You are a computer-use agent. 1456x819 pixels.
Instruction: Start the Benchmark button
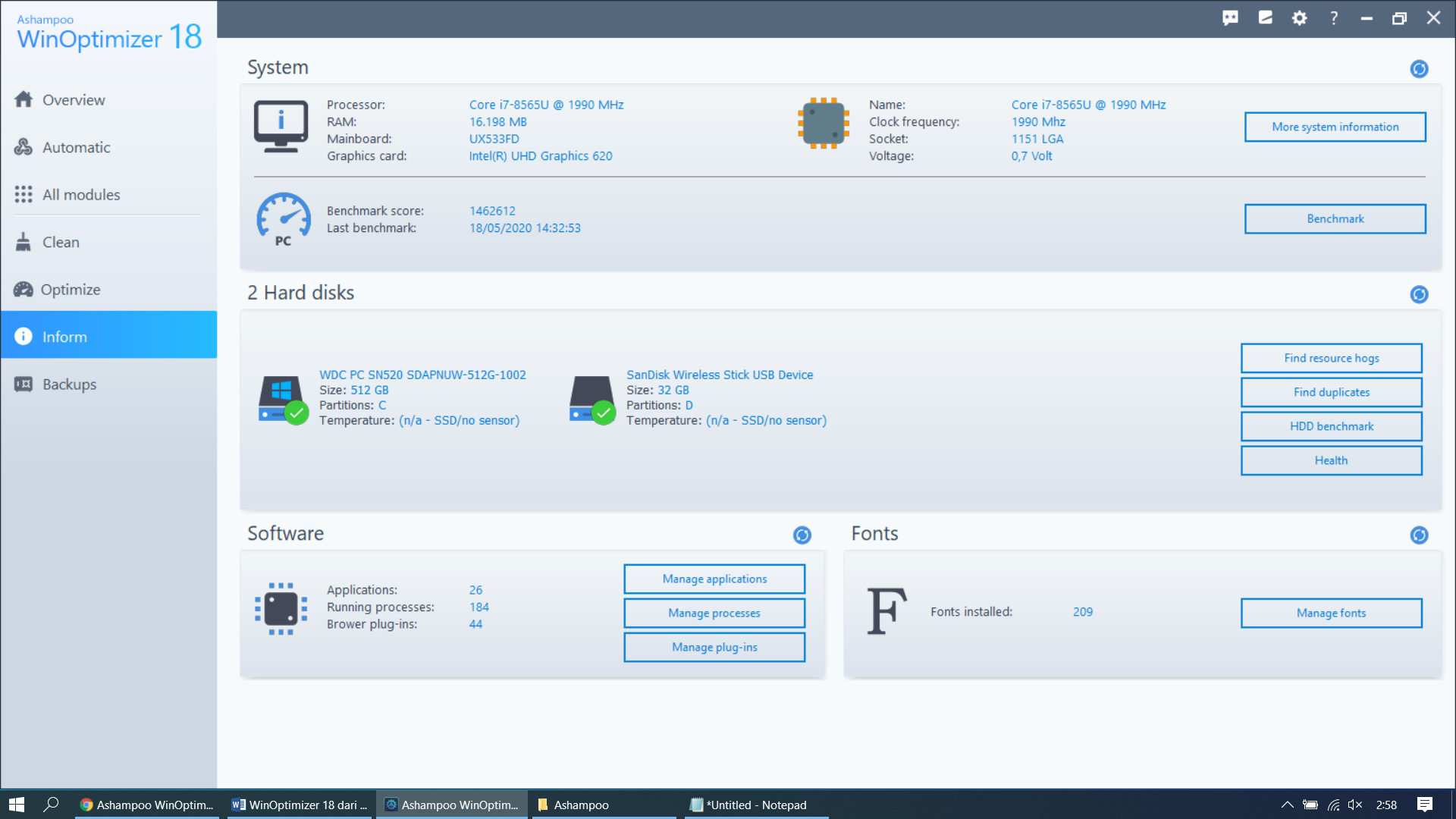1335,218
